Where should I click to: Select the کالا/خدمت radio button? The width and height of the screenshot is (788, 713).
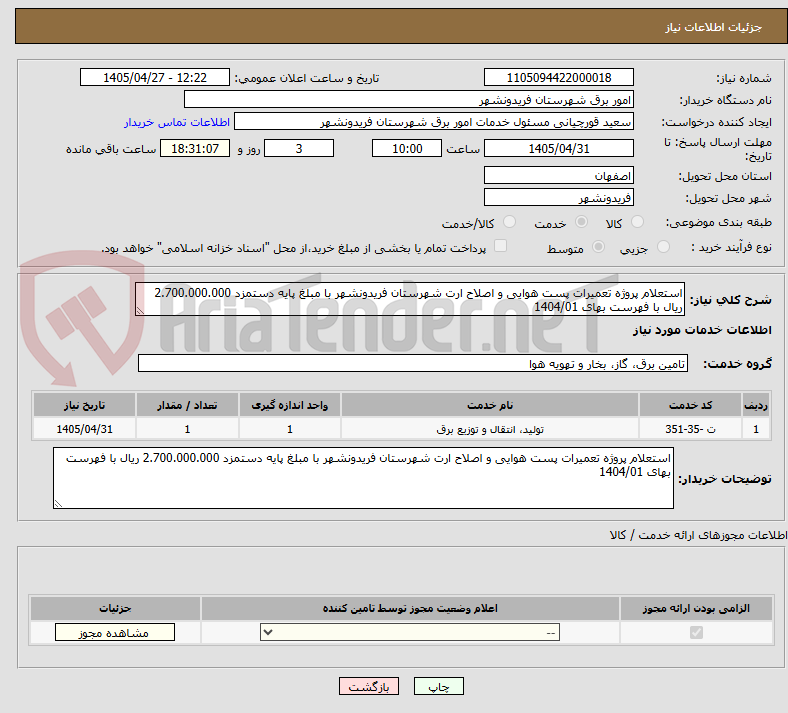coord(509,222)
